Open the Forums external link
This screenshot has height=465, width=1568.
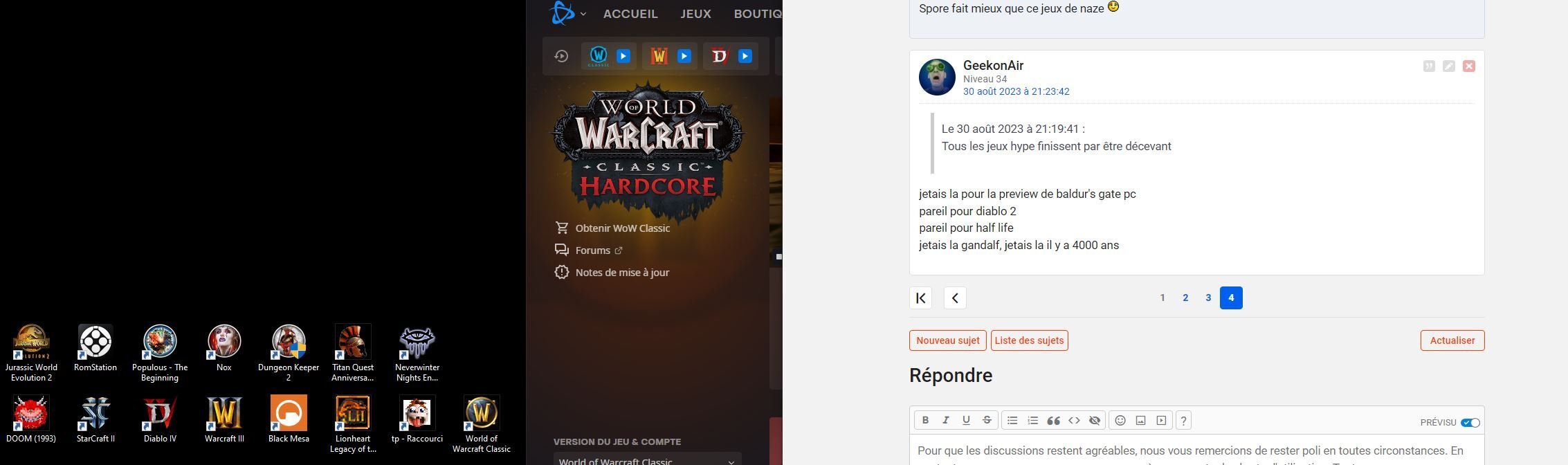pyautogui.click(x=589, y=250)
